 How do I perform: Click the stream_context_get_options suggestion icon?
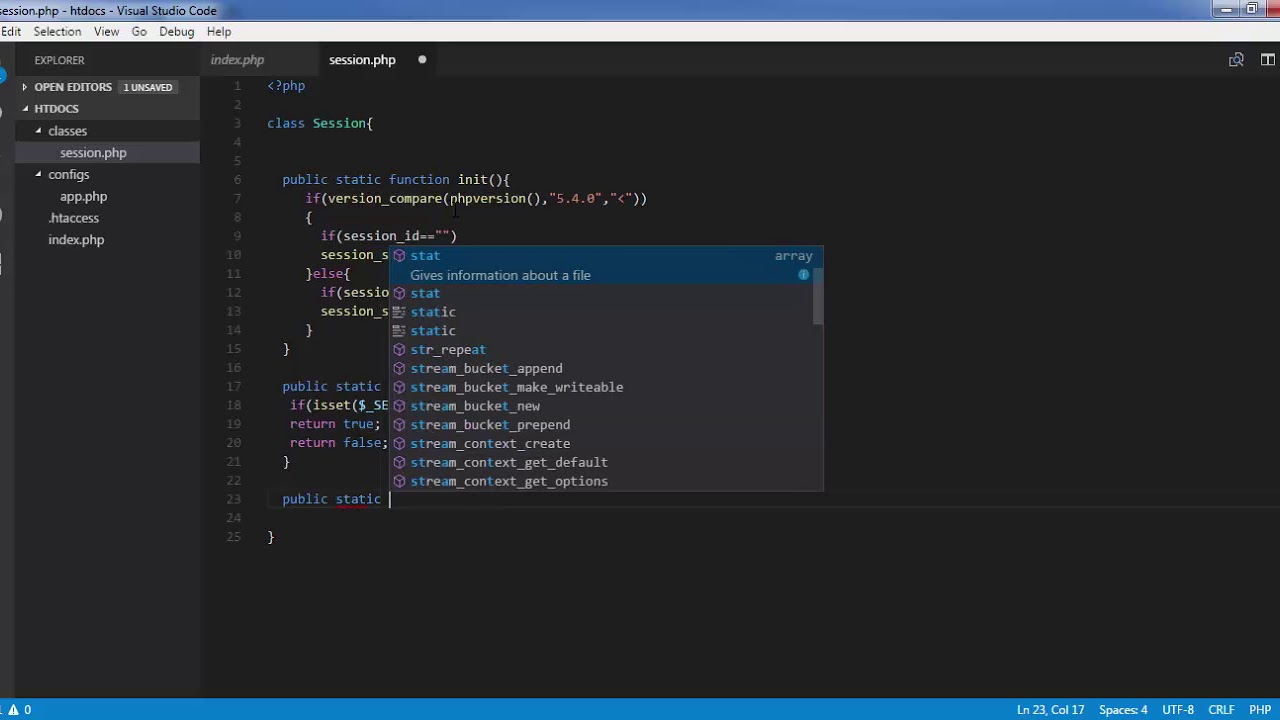point(399,482)
